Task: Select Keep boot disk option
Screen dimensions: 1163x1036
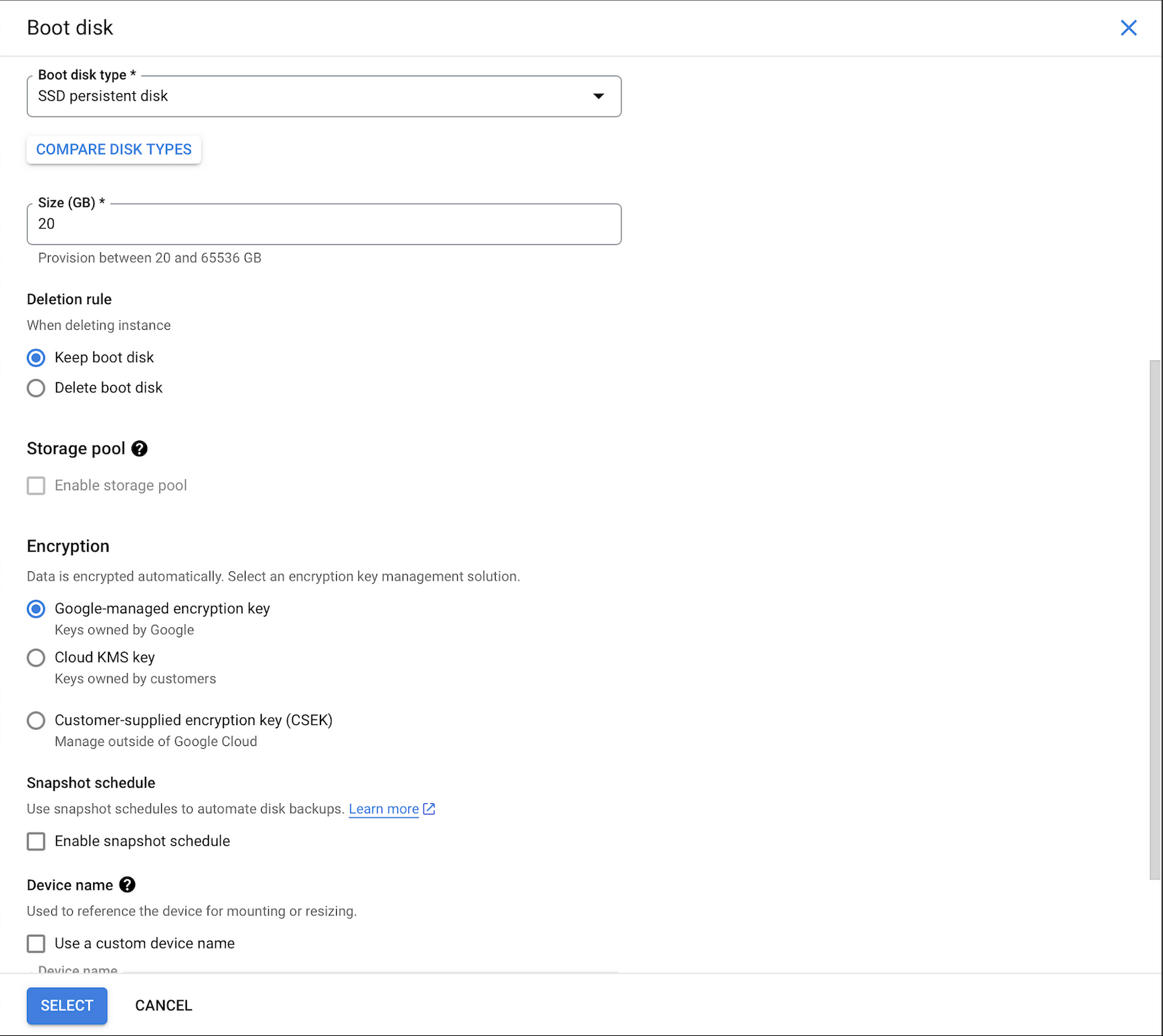Action: 36,357
